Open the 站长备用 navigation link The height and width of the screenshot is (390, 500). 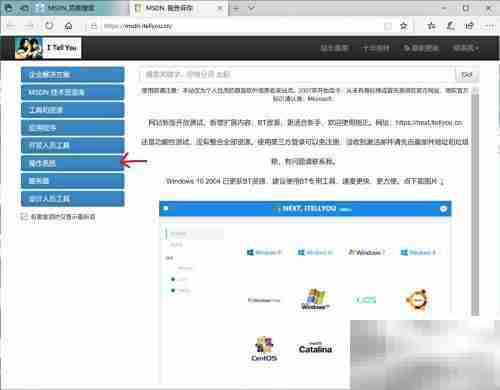click(x=334, y=48)
